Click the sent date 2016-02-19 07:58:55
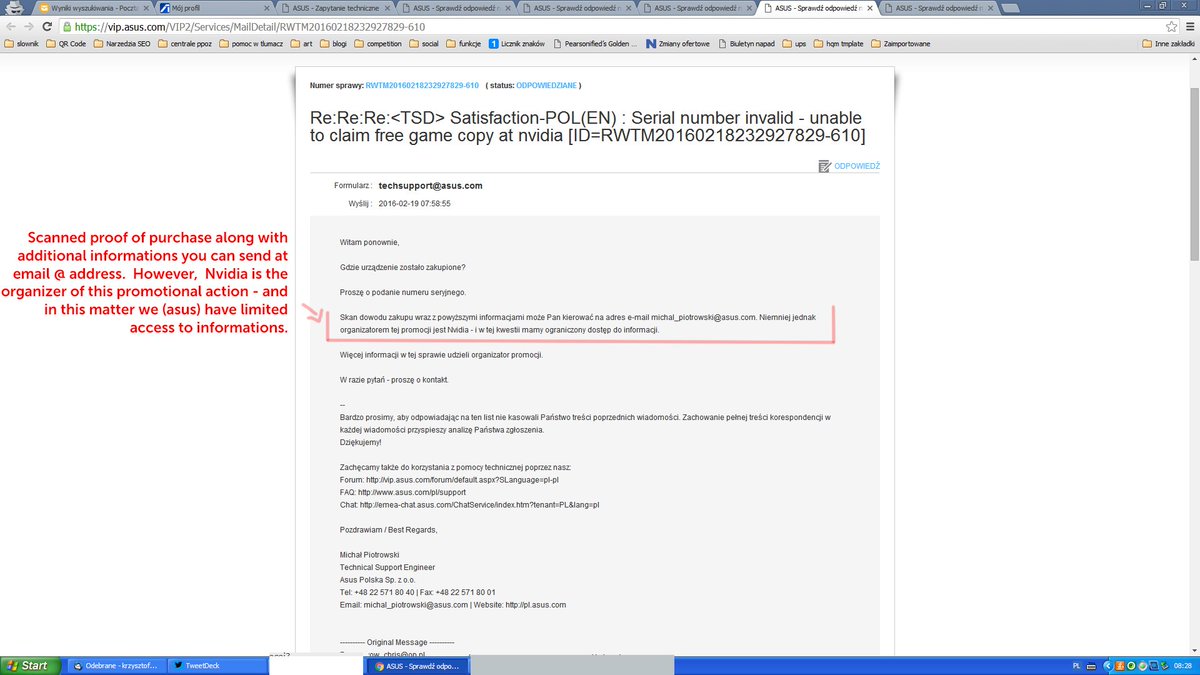Image resolution: width=1200 pixels, height=675 pixels. point(414,203)
